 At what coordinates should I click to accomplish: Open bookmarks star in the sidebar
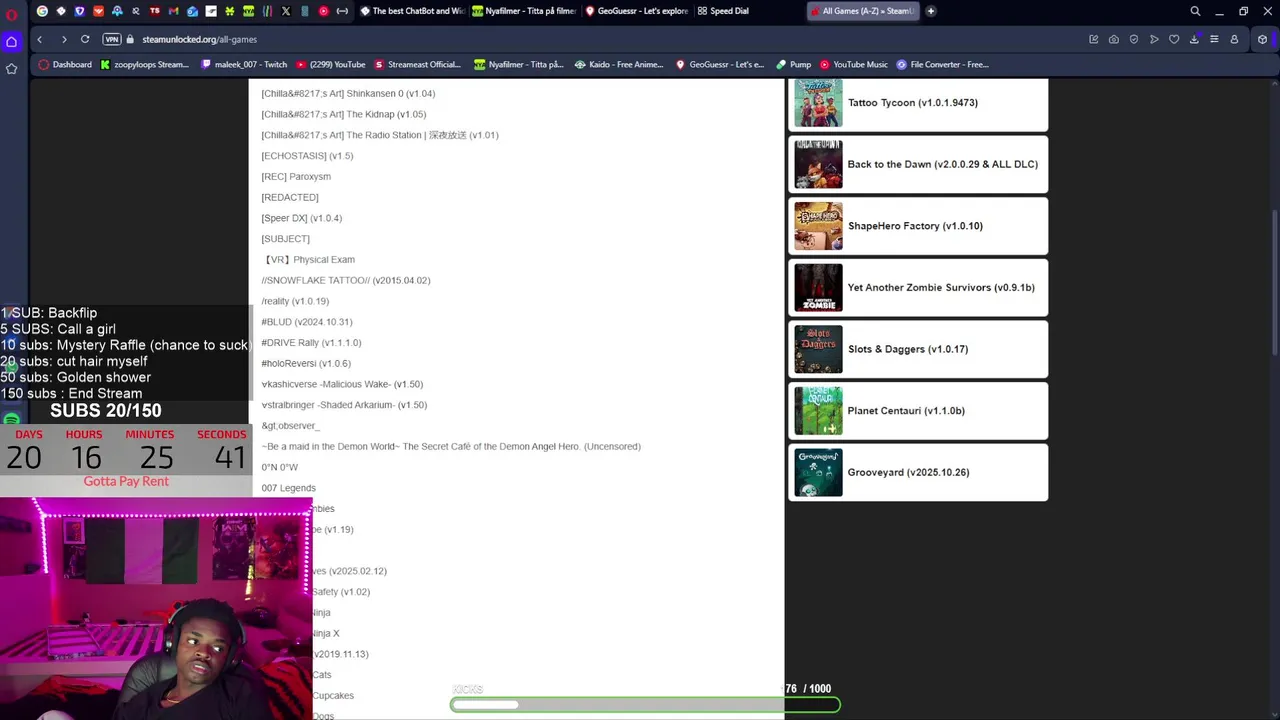[12, 68]
